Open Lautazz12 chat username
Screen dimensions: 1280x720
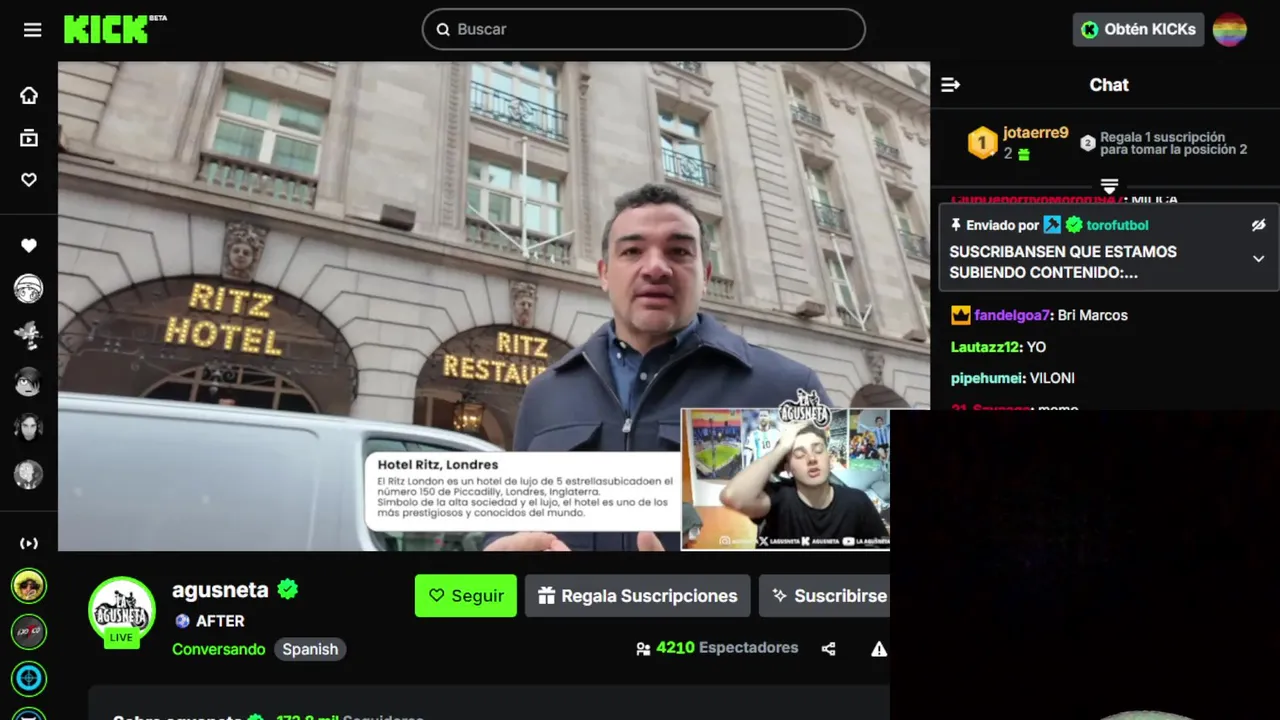tap(986, 347)
